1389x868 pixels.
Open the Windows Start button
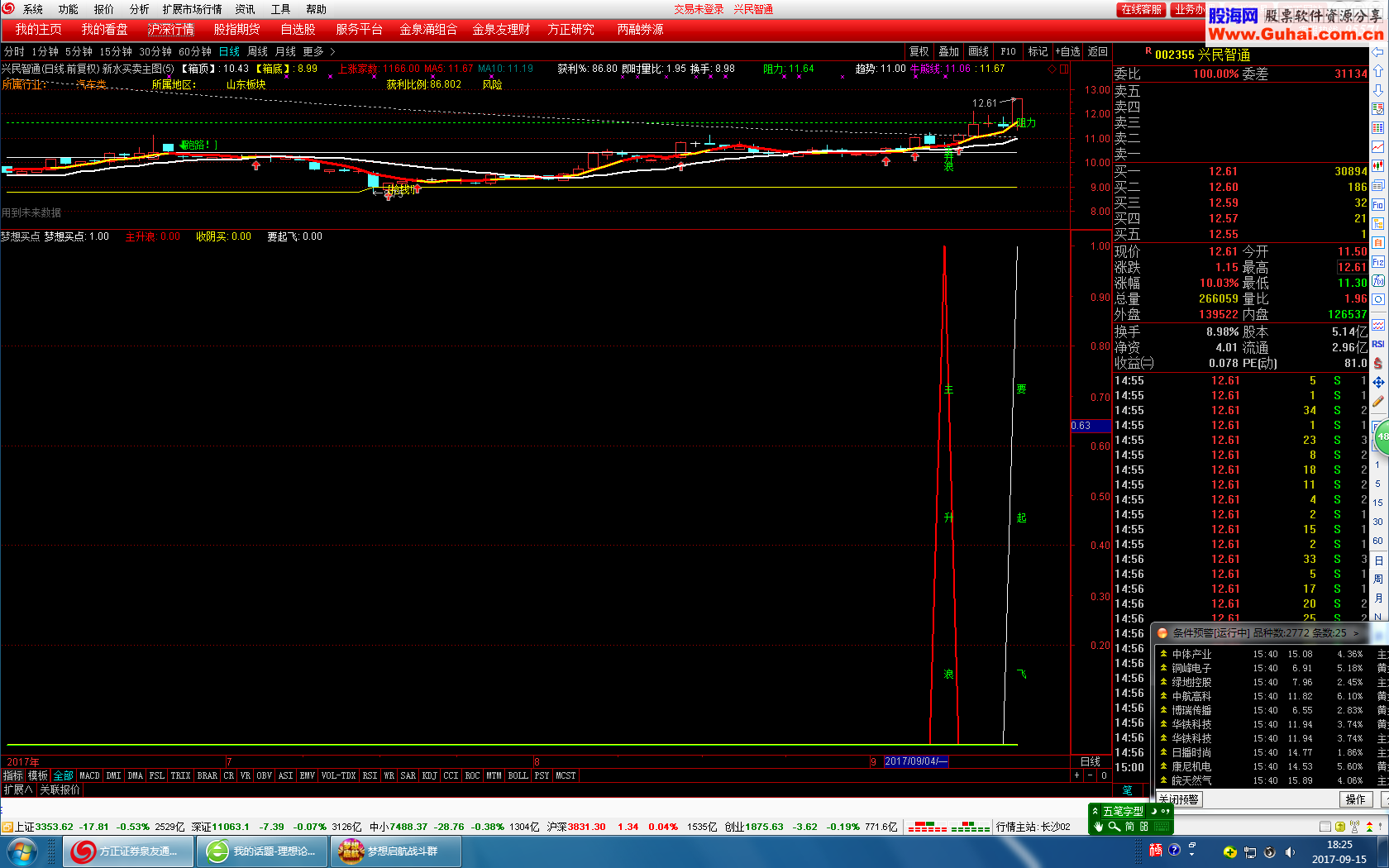point(21,851)
